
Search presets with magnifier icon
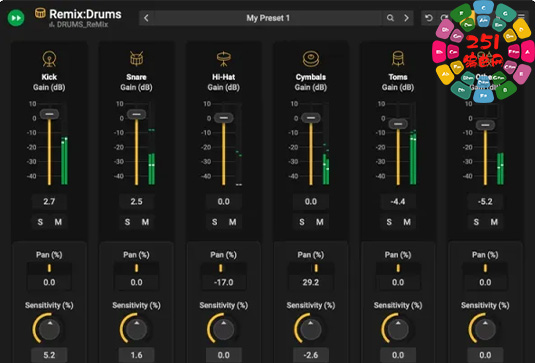click(390, 18)
